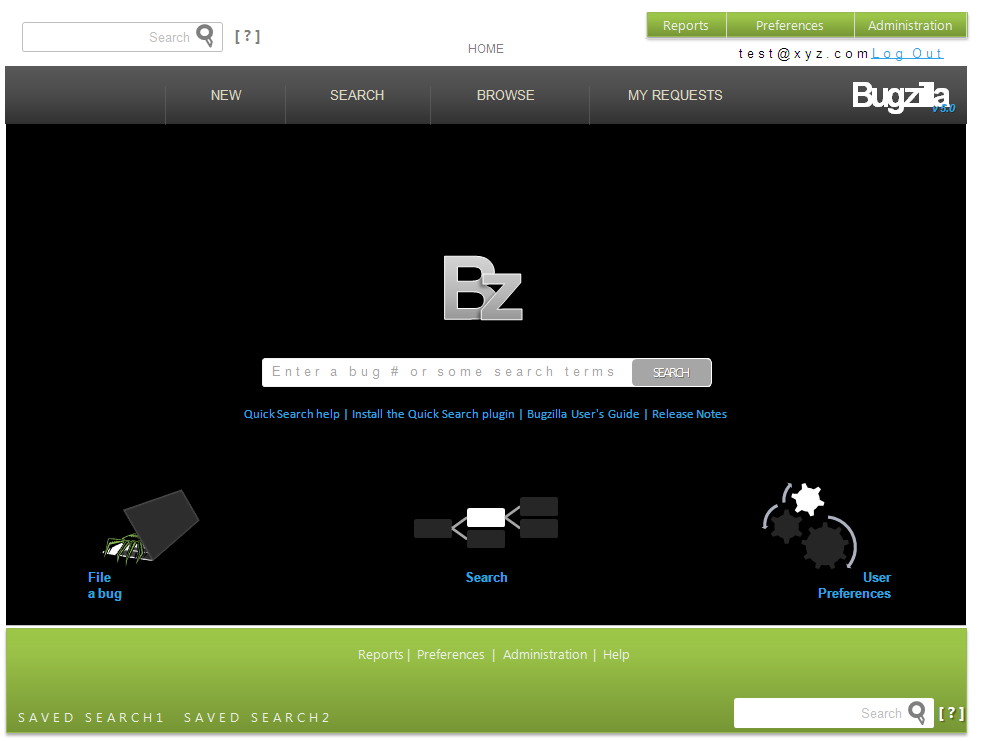Open Help link in the footer

tap(616, 654)
